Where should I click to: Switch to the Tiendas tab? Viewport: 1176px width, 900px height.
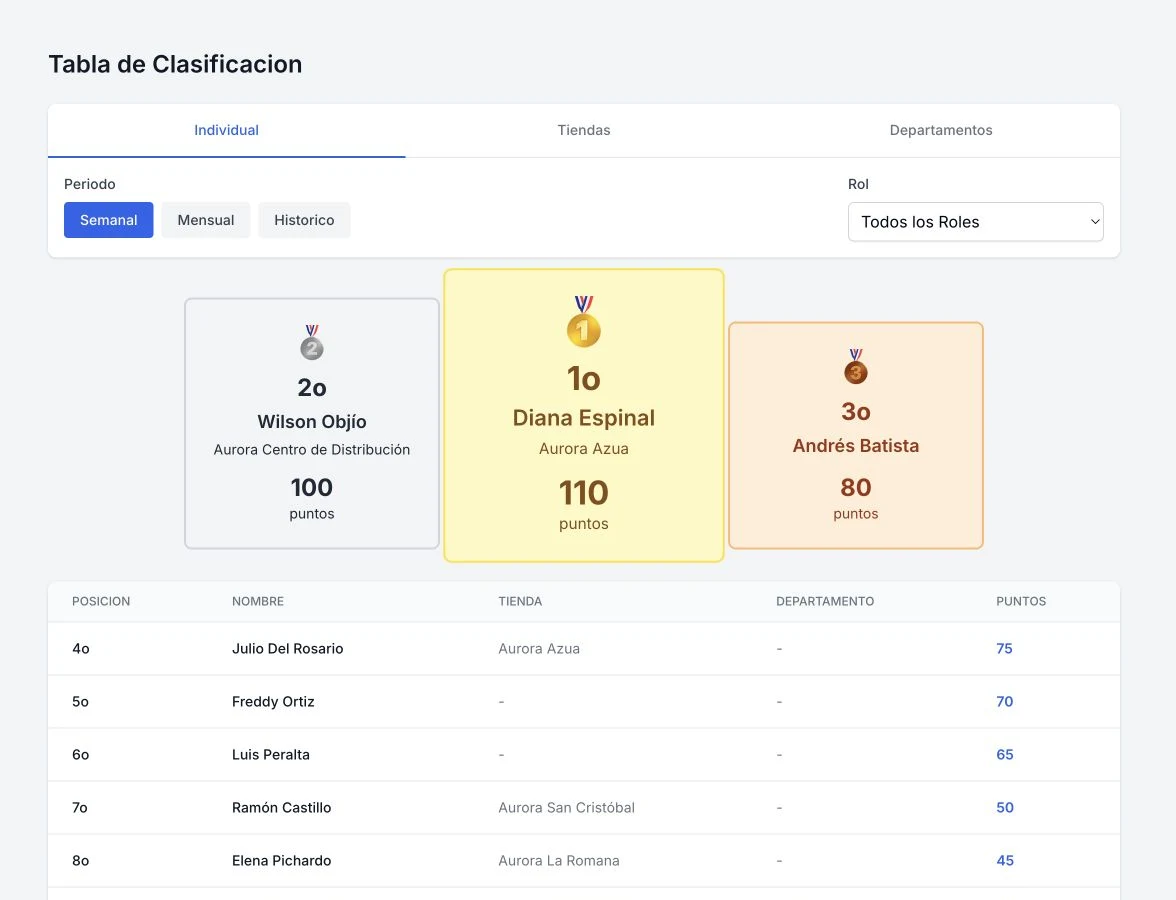tap(584, 130)
